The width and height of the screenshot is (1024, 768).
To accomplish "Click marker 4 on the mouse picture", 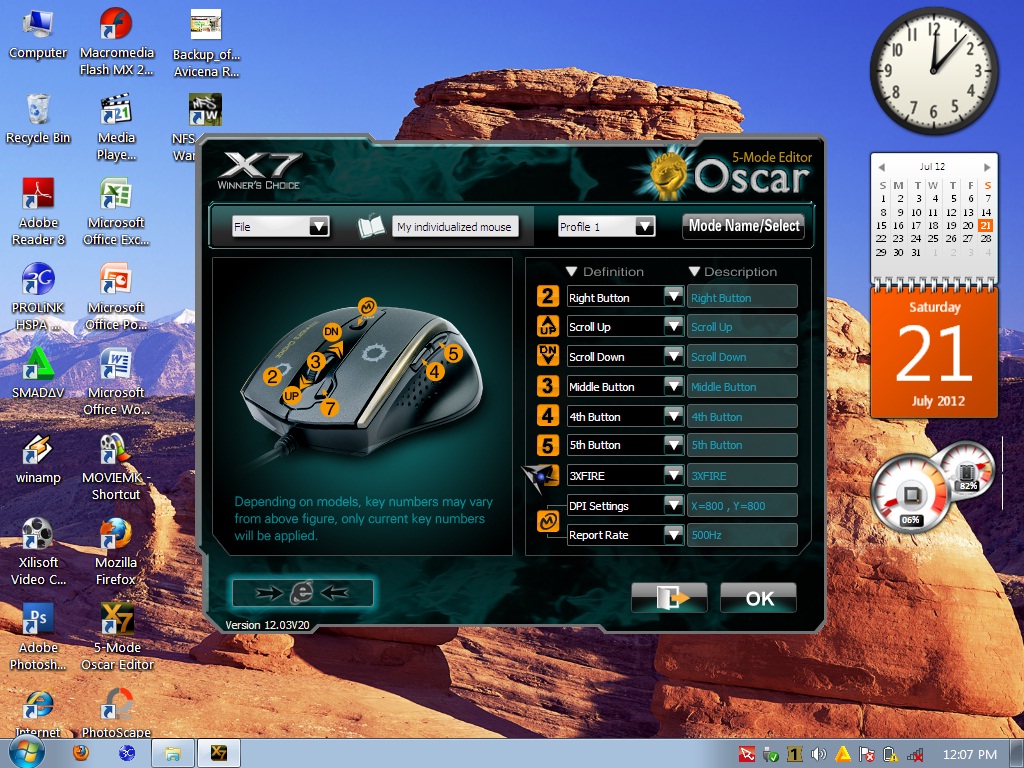I will click(x=435, y=372).
